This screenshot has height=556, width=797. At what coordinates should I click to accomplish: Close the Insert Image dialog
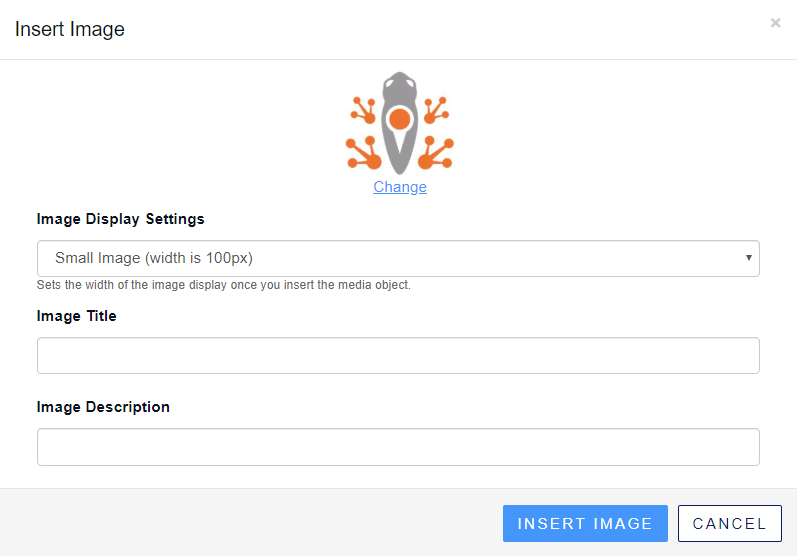pyautogui.click(x=775, y=23)
